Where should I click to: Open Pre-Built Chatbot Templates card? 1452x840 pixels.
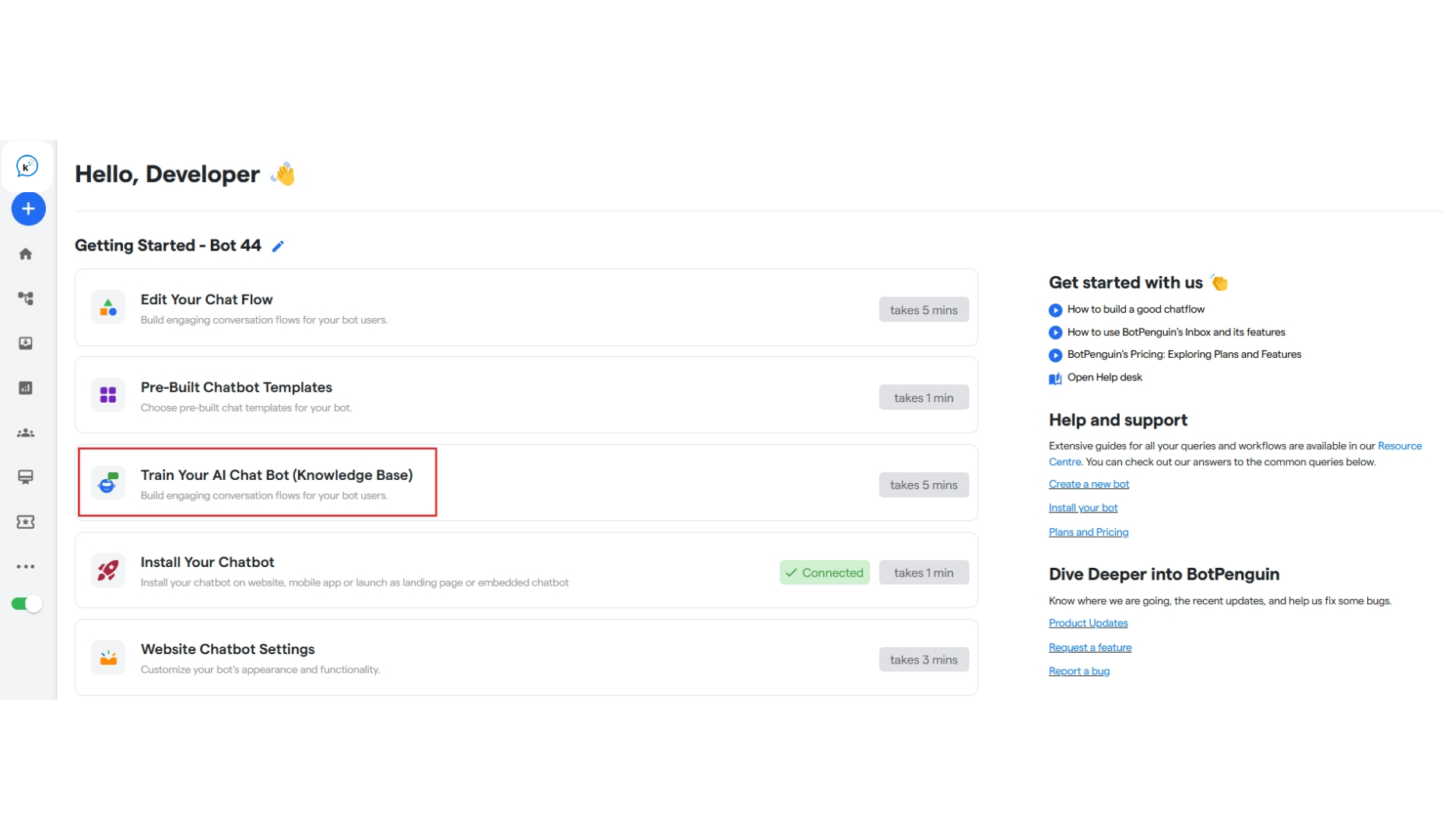(526, 395)
